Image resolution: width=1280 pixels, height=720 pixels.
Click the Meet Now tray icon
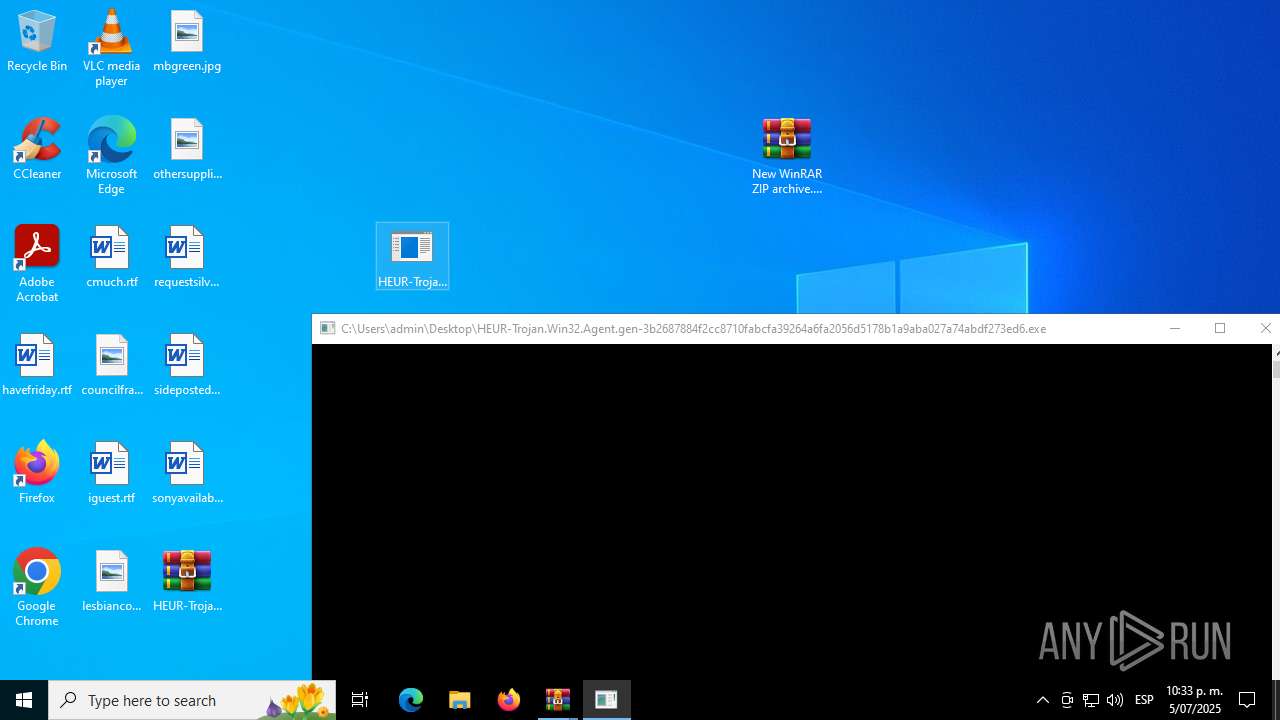point(1067,700)
